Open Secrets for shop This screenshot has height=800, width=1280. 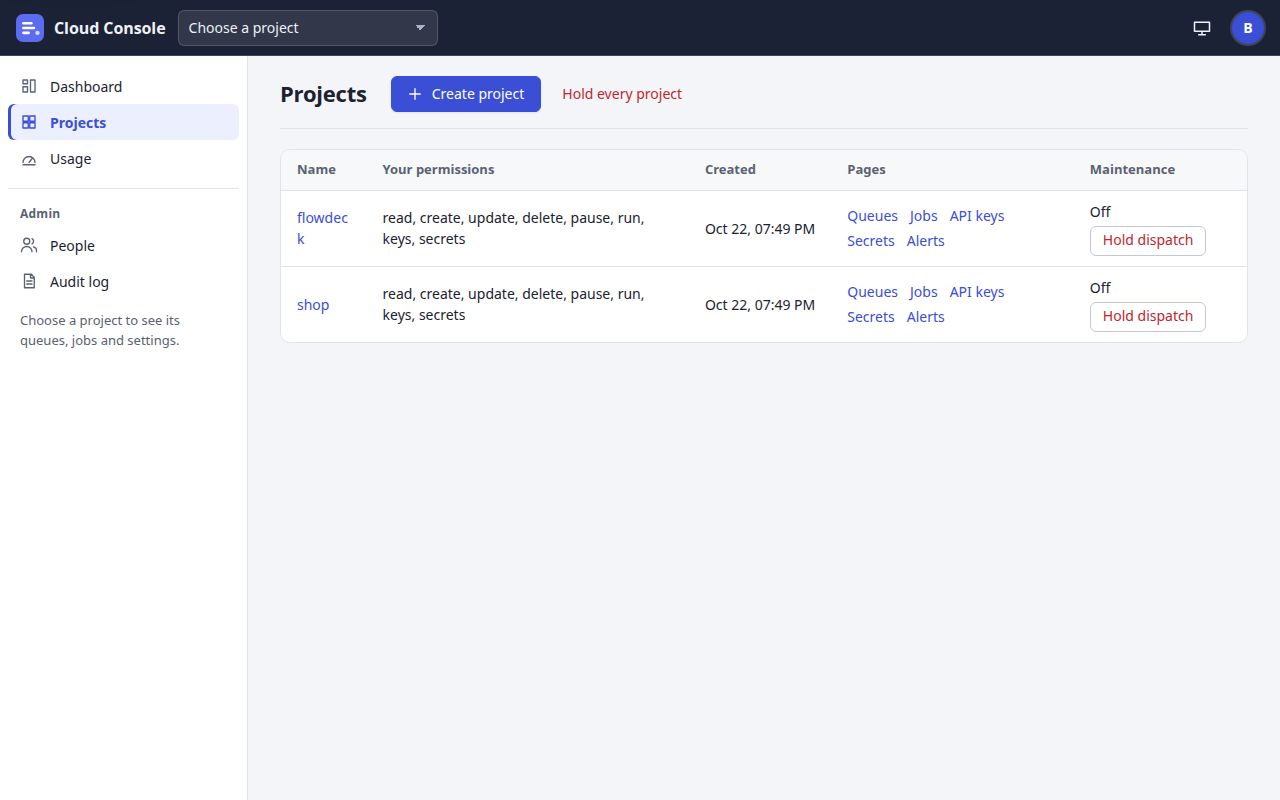coord(871,317)
